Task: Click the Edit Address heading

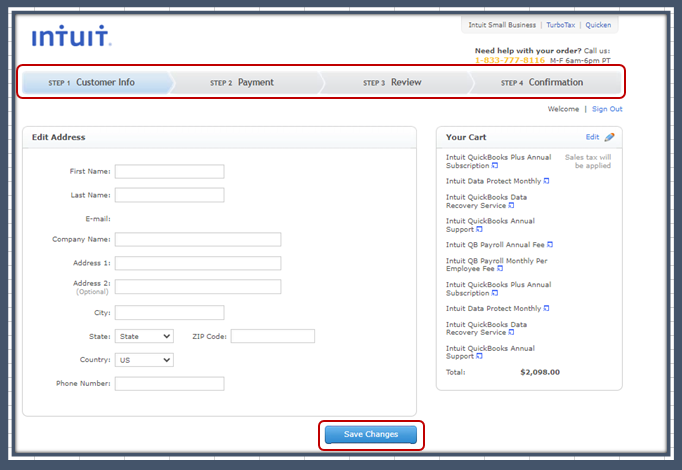Action: pos(58,137)
